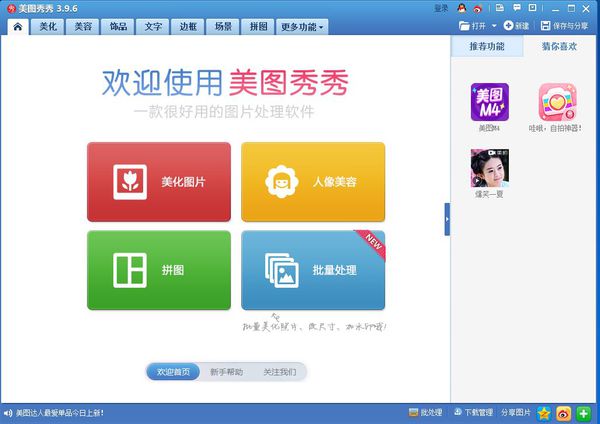The width and height of the screenshot is (600, 424).
Task: Click the 打开 folder button
Action: [473, 26]
